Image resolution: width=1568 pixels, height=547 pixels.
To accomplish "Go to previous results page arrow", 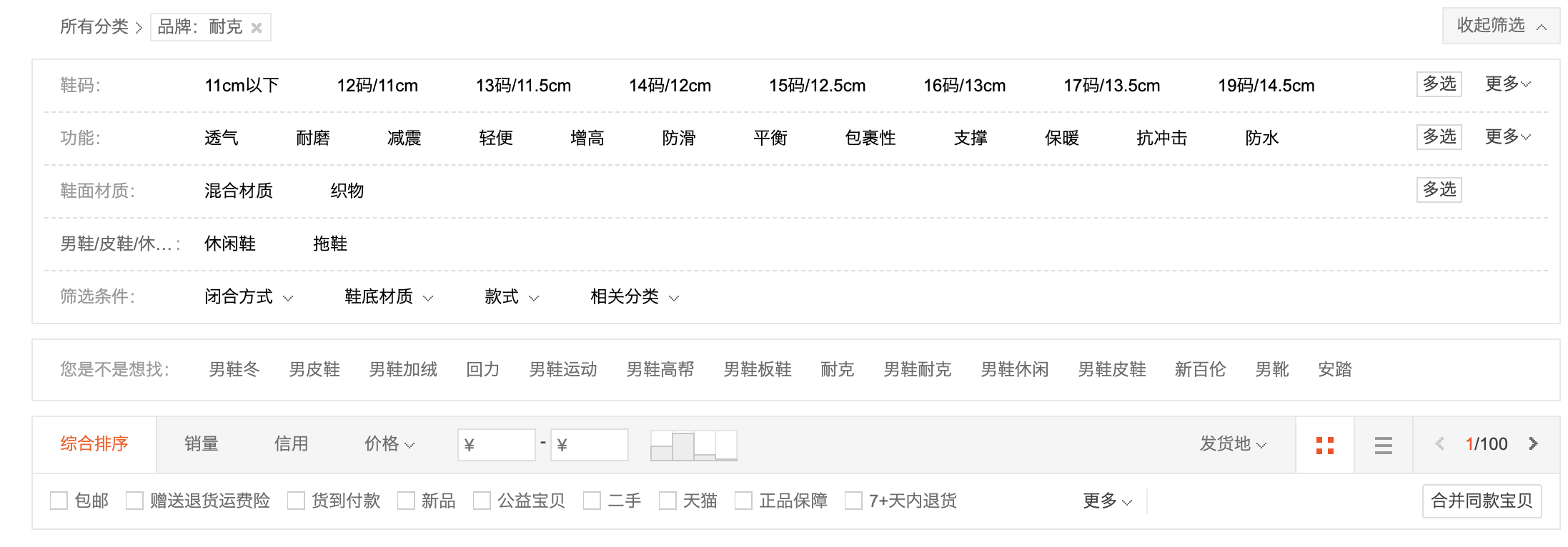I will (1440, 443).
